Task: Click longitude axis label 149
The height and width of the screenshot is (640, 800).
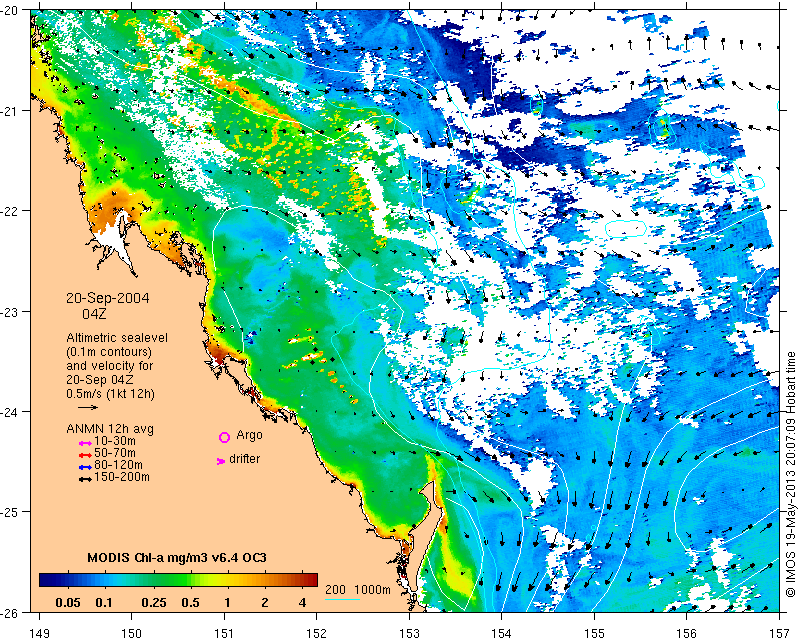Action: pos(40,633)
